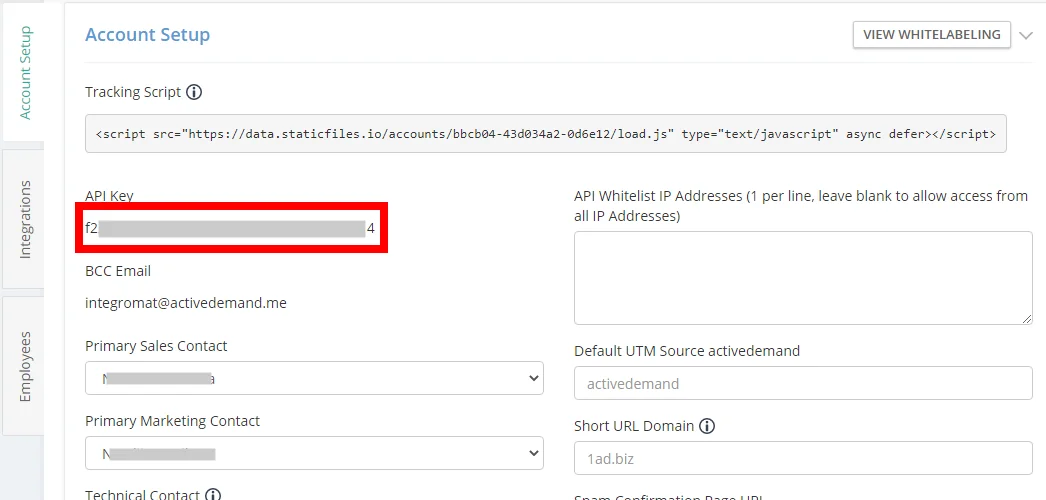Click the Primary Marketing Contact label
This screenshot has height=500, width=1046.
click(173, 421)
